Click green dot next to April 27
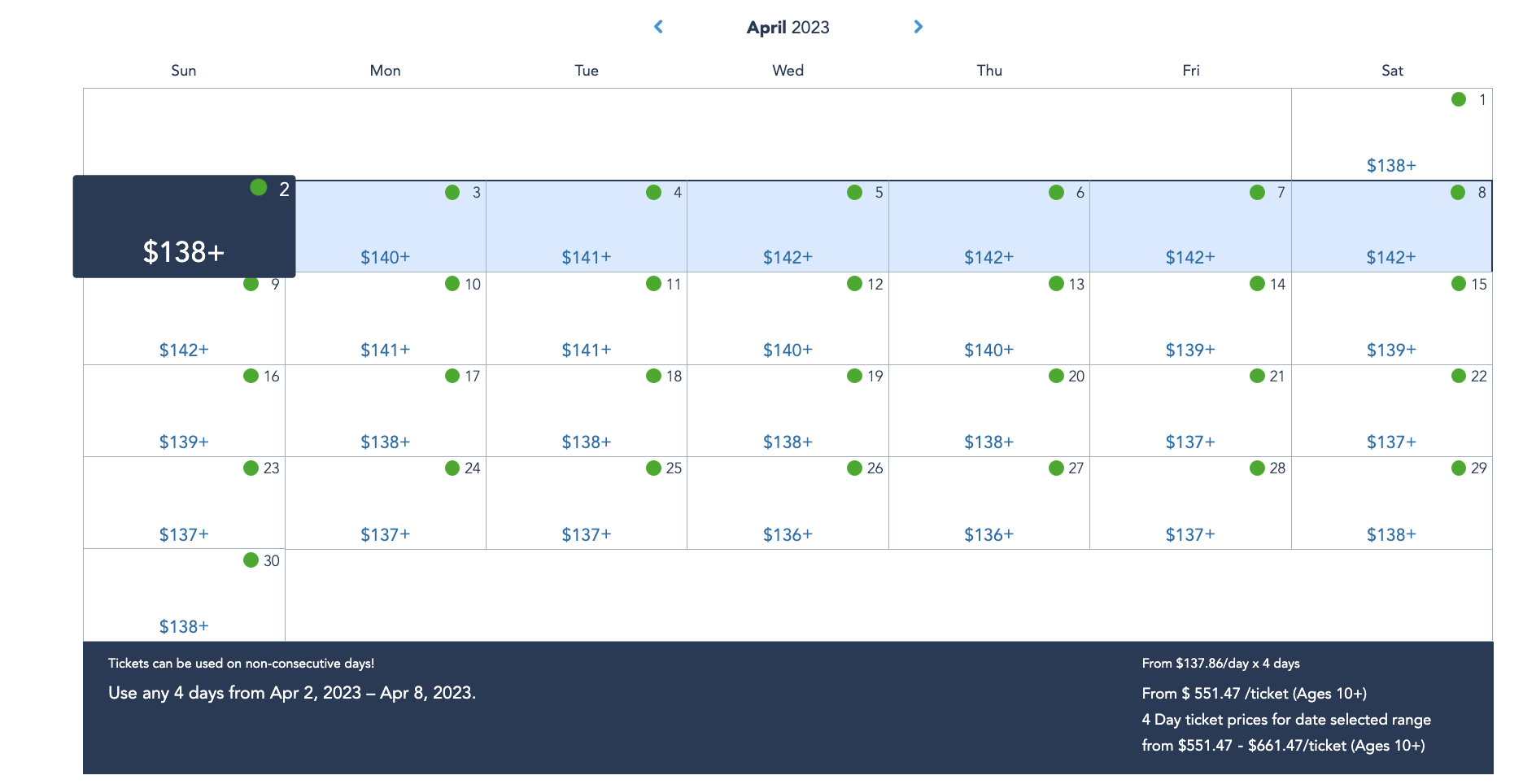The width and height of the screenshot is (1523, 784). pyautogui.click(x=1056, y=468)
